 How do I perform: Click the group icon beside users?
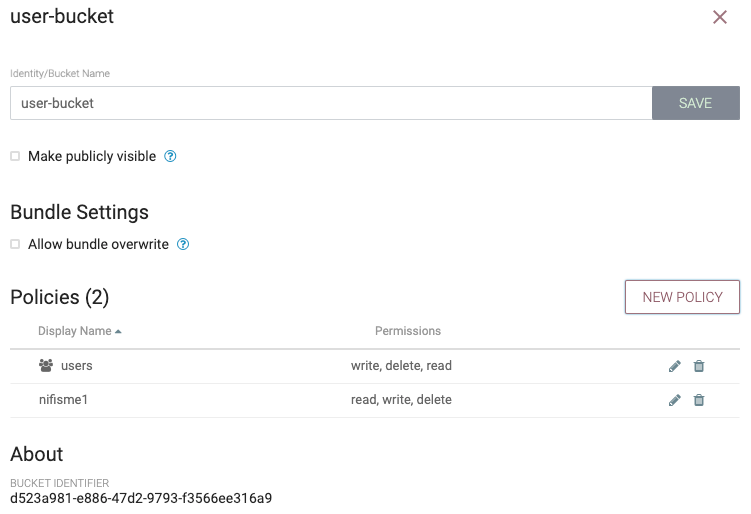(46, 366)
